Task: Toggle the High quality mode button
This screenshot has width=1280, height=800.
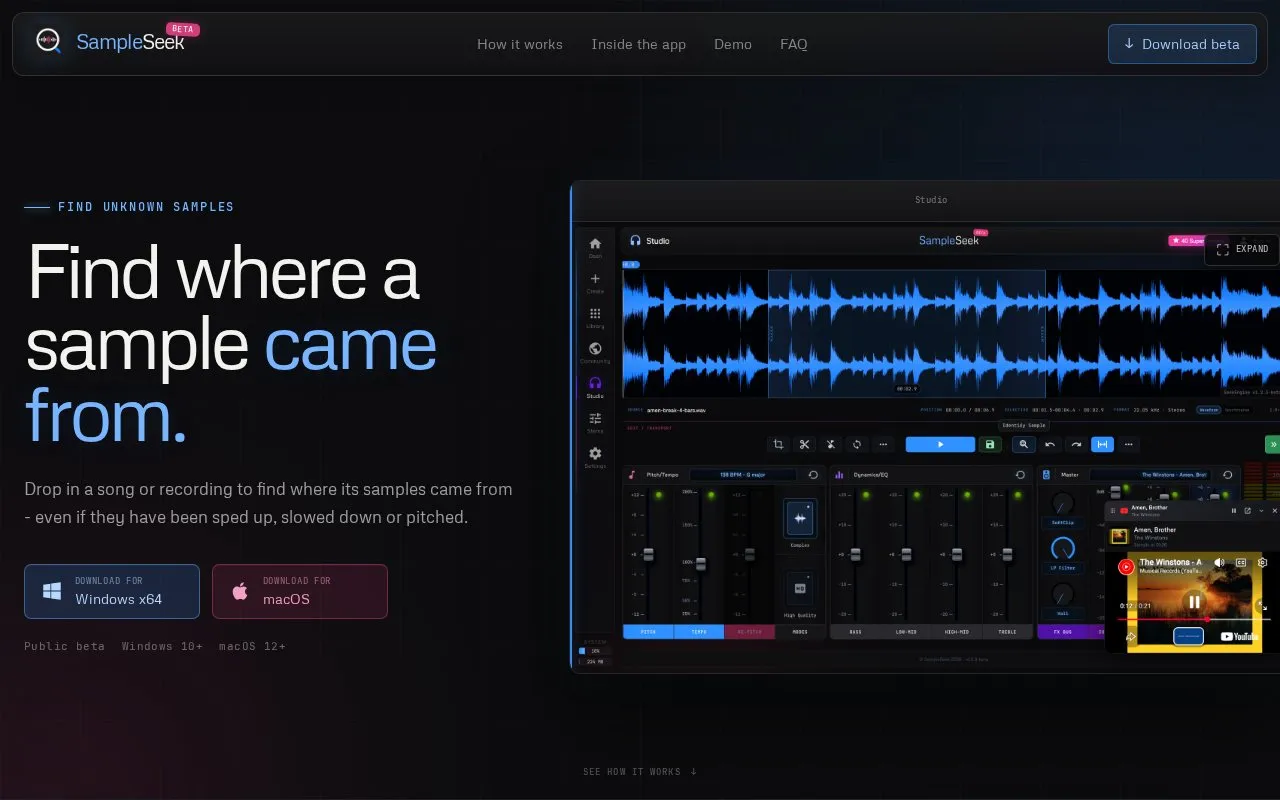Action: point(800,590)
